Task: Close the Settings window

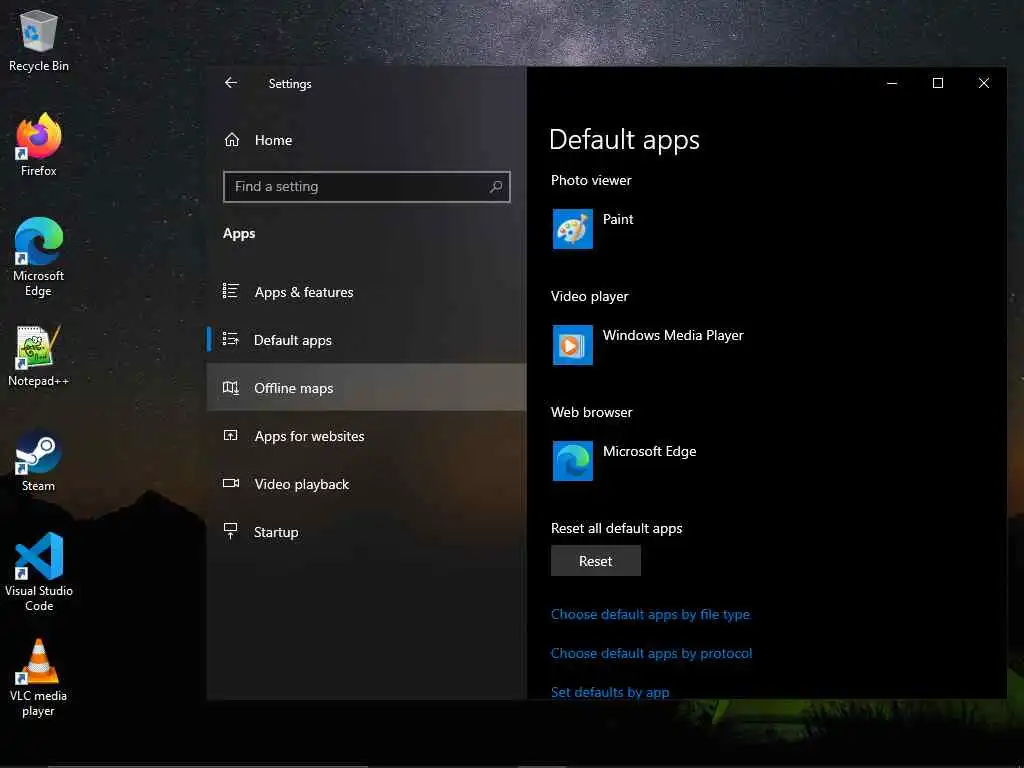Action: pyautogui.click(x=984, y=83)
